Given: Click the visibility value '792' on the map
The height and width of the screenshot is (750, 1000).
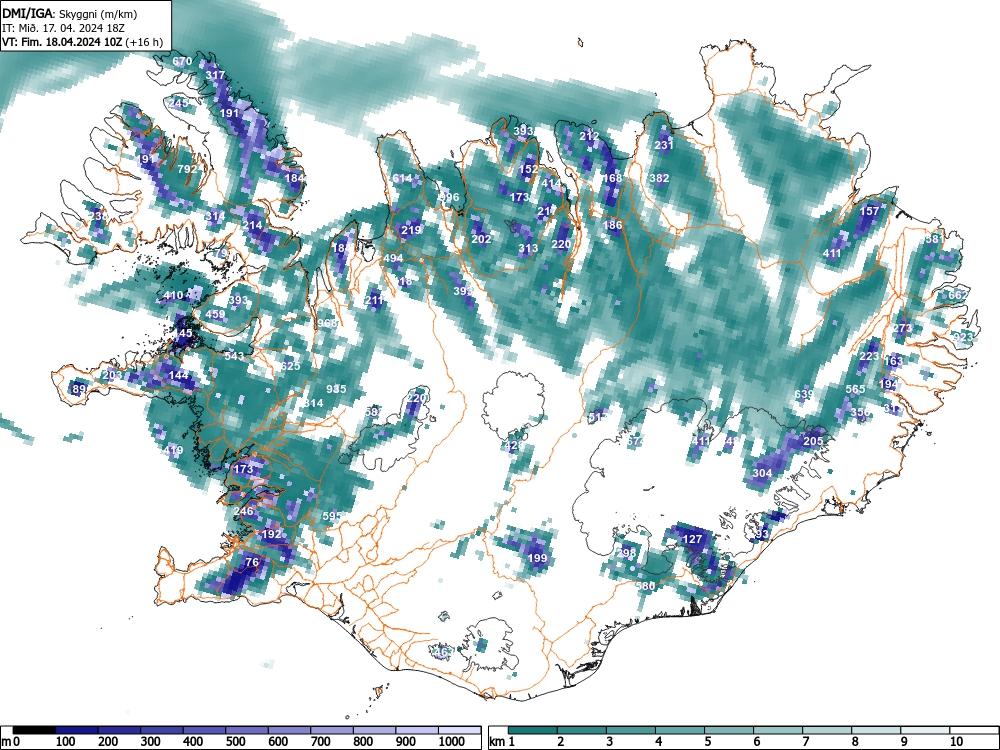Looking at the screenshot, I should point(187,170).
